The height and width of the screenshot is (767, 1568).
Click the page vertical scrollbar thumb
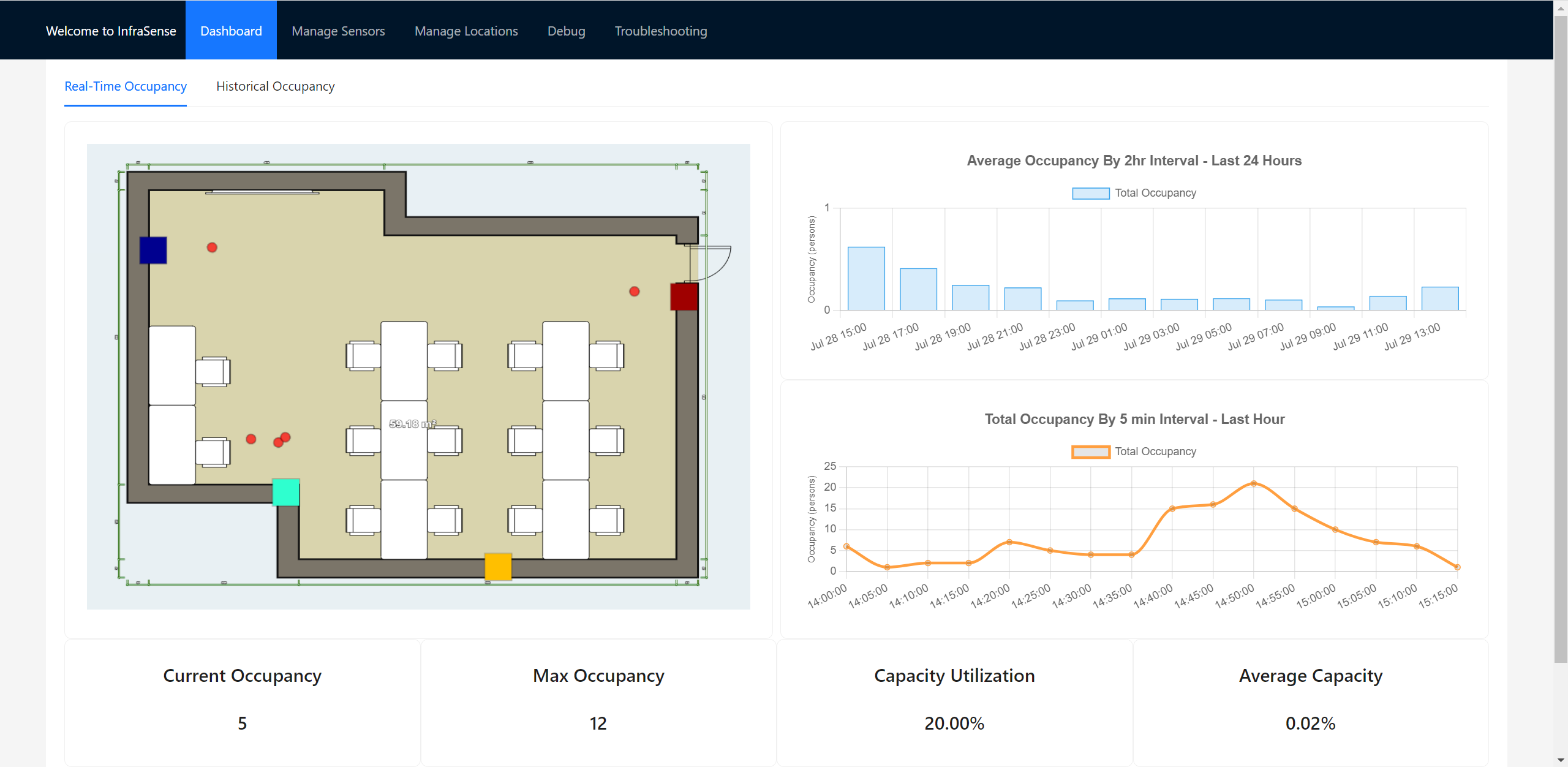[x=1561, y=339]
